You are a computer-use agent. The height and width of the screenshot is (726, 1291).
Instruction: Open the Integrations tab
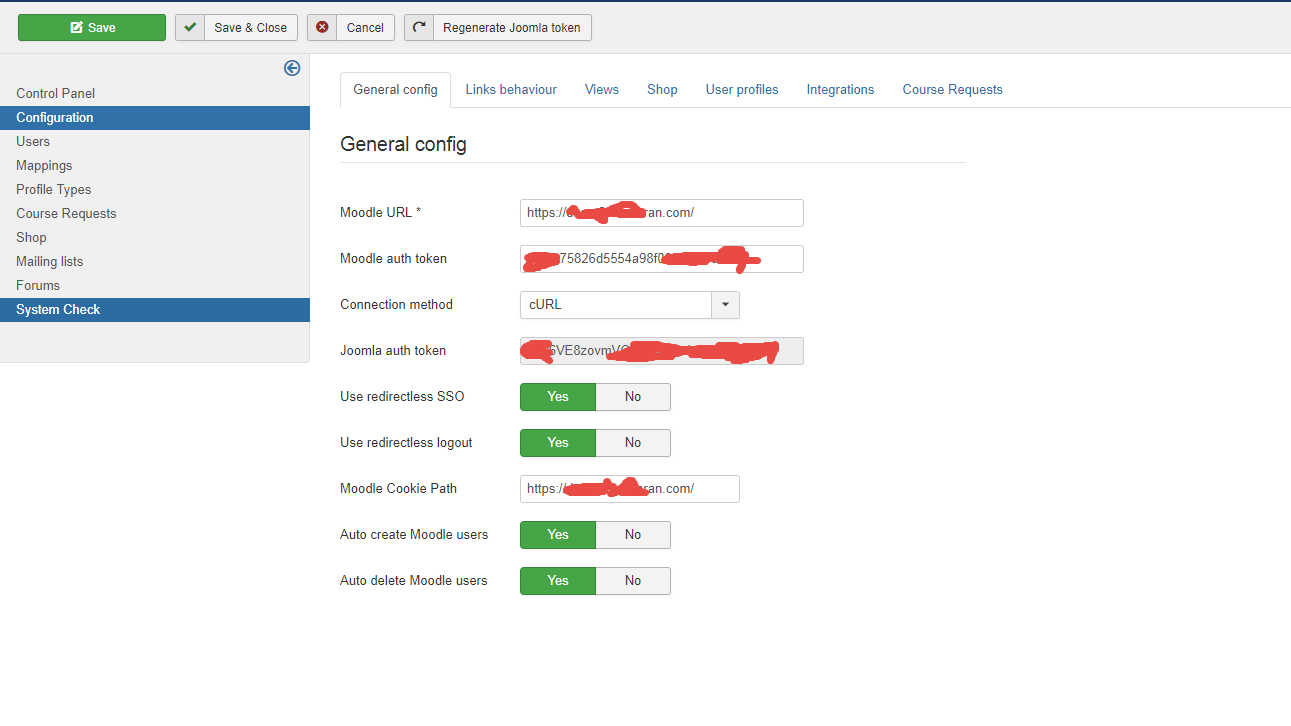click(840, 90)
